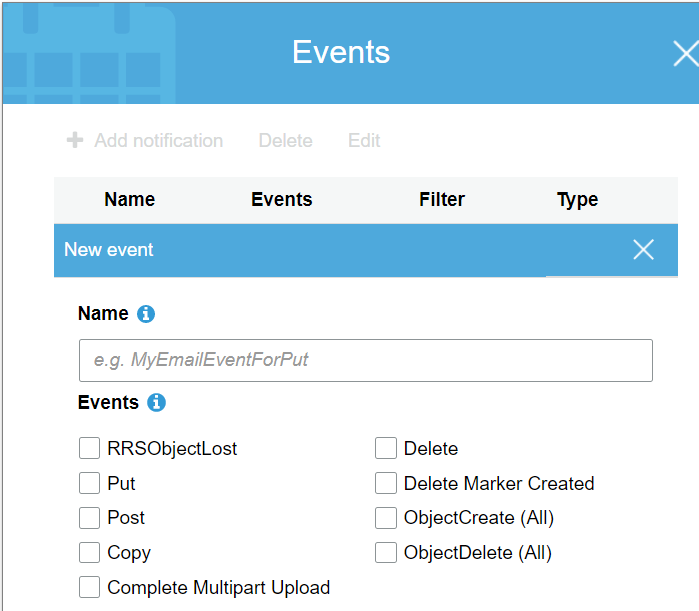Check the Delete event checkbox
The image size is (699, 611).
[x=386, y=448]
